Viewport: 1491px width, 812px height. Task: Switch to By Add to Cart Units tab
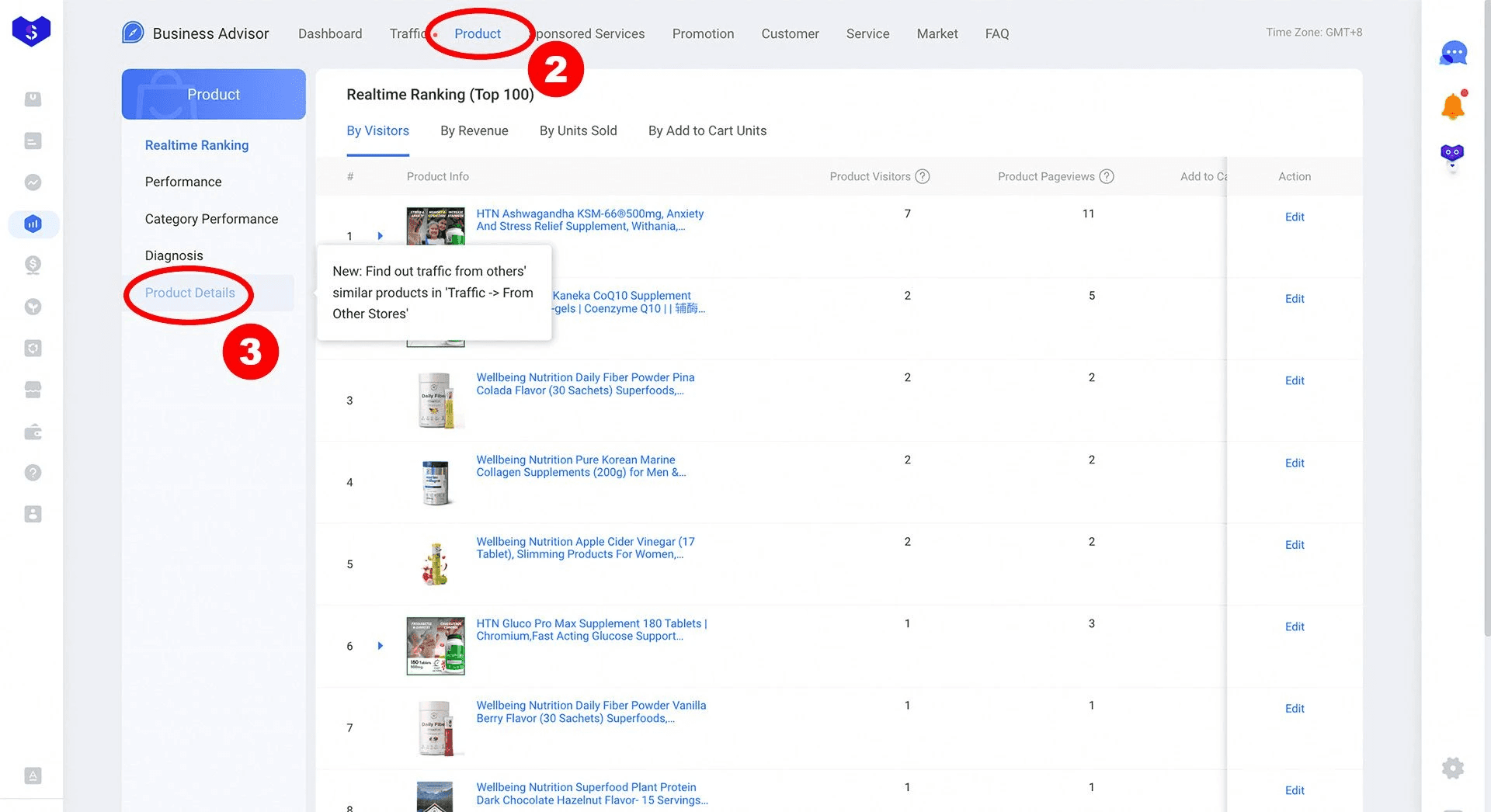coord(707,130)
